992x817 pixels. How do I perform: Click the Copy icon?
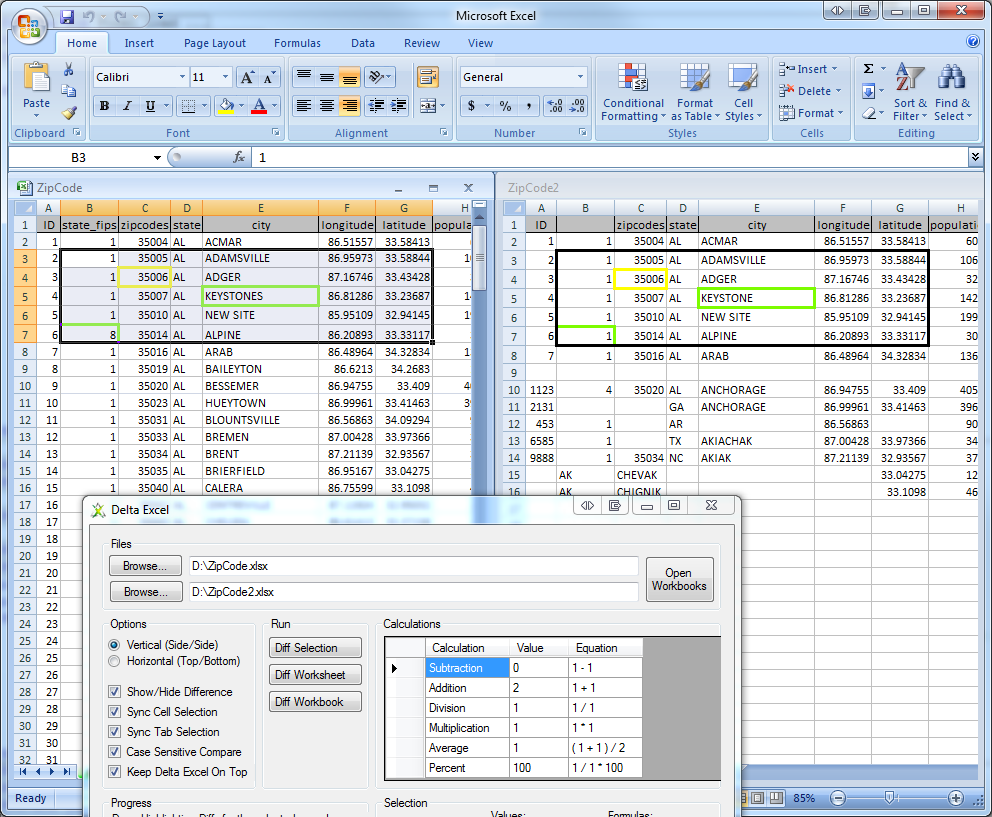click(x=68, y=90)
